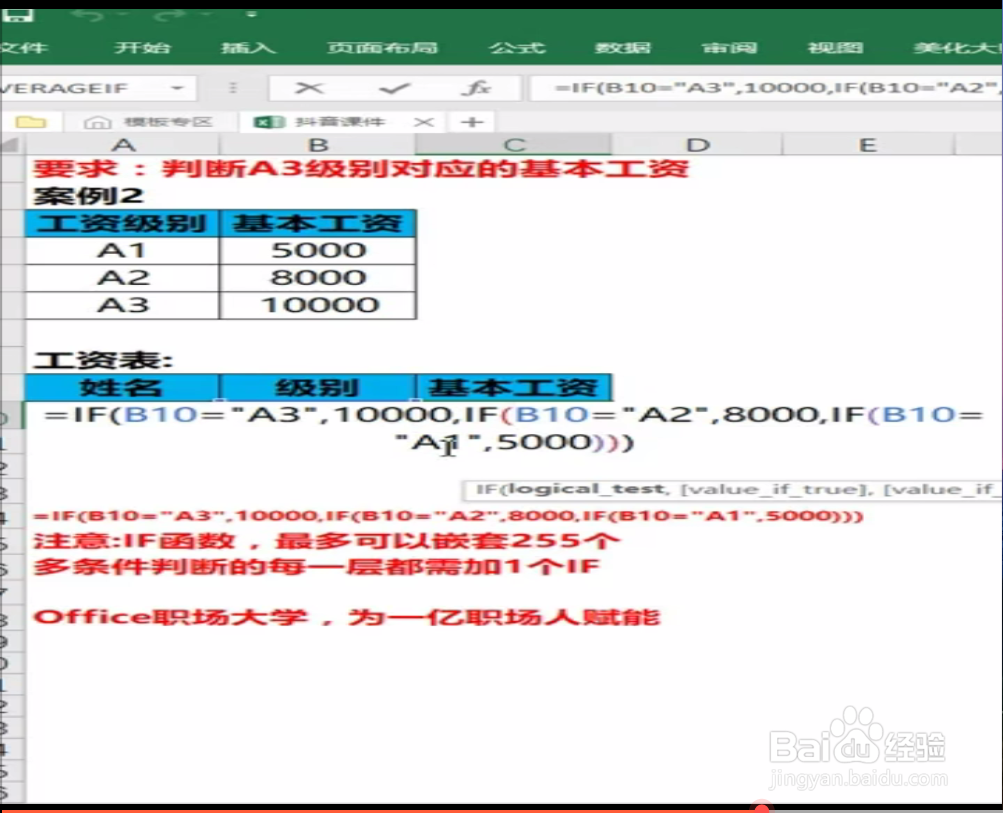1003x813 pixels.
Task: Confirm formula with the checkmark button
Action: point(394,88)
